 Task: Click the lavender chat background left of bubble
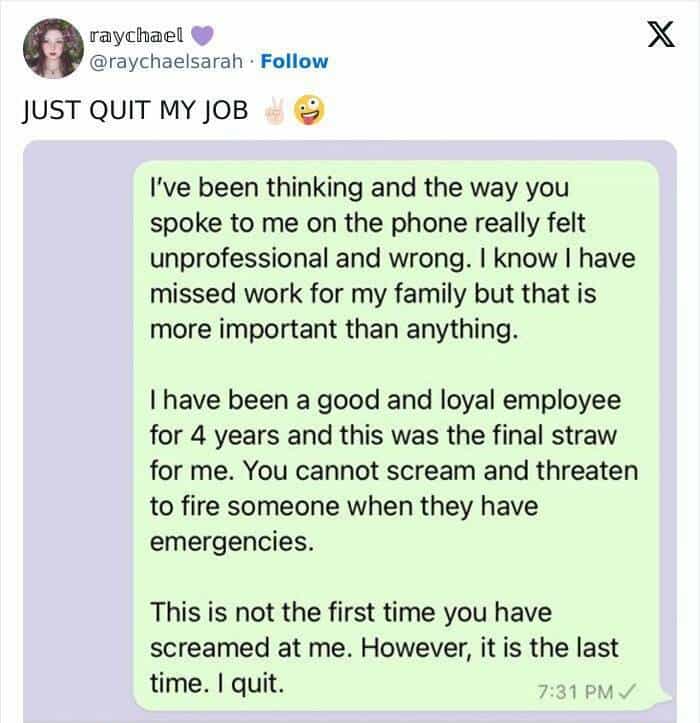[x=80, y=420]
